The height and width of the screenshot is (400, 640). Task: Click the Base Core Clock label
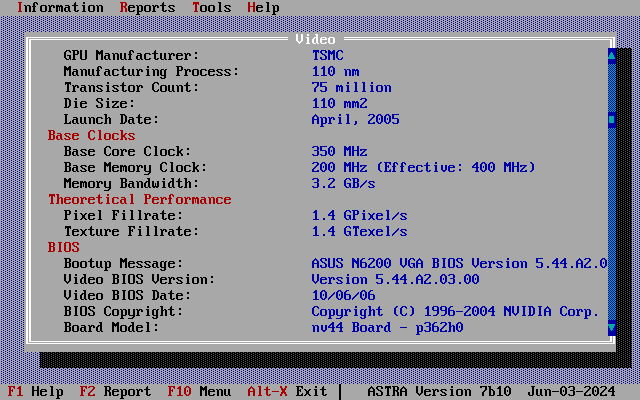(x=127, y=151)
